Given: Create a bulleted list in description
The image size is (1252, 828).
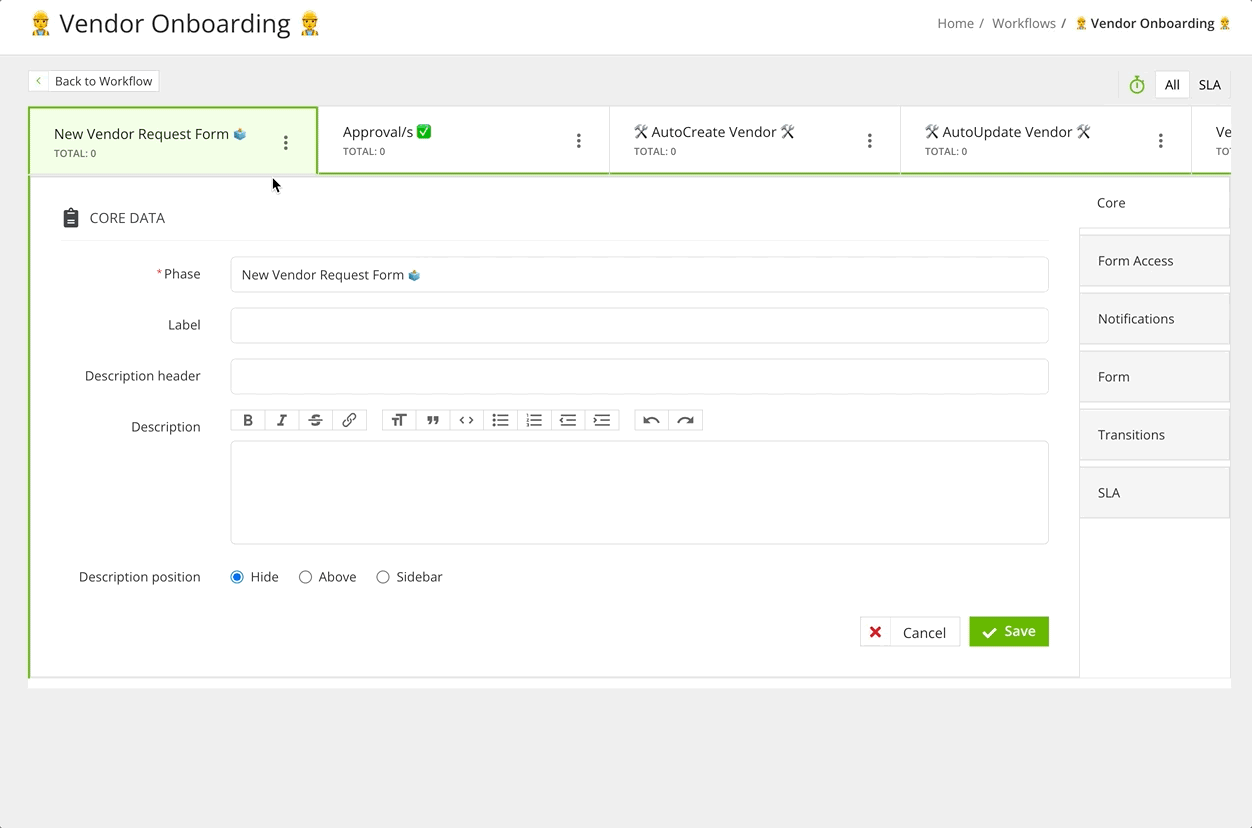Looking at the screenshot, I should (500, 420).
